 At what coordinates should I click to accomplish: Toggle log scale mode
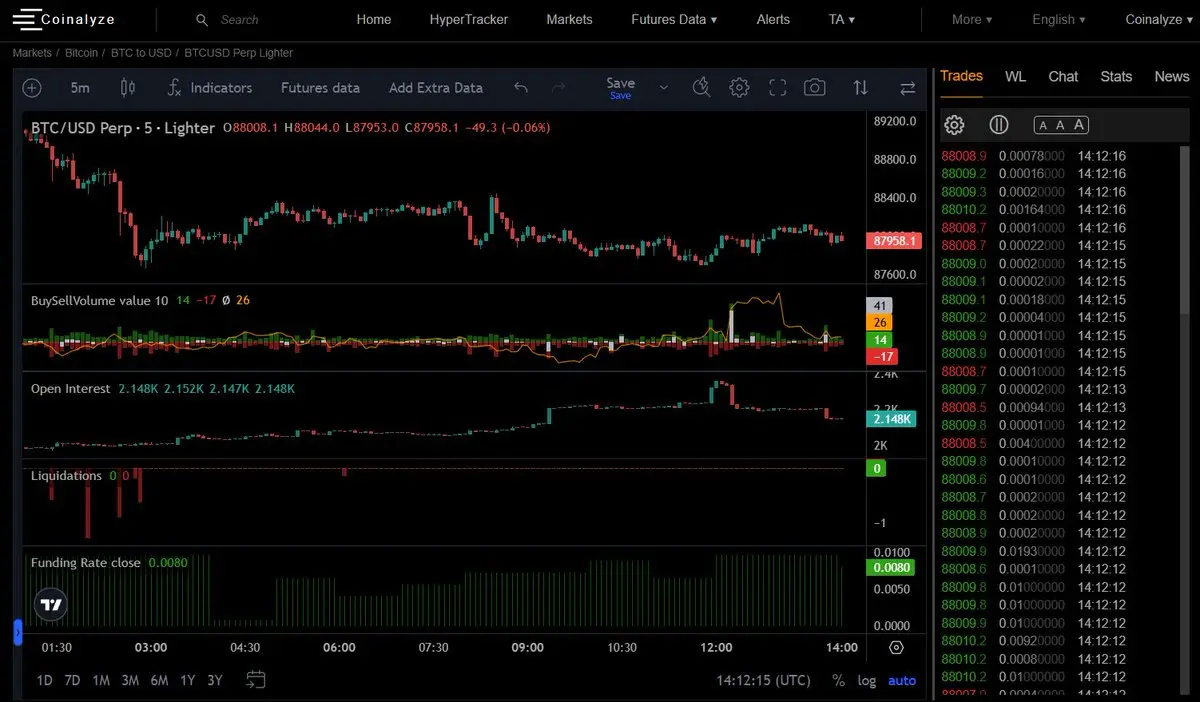pos(867,681)
